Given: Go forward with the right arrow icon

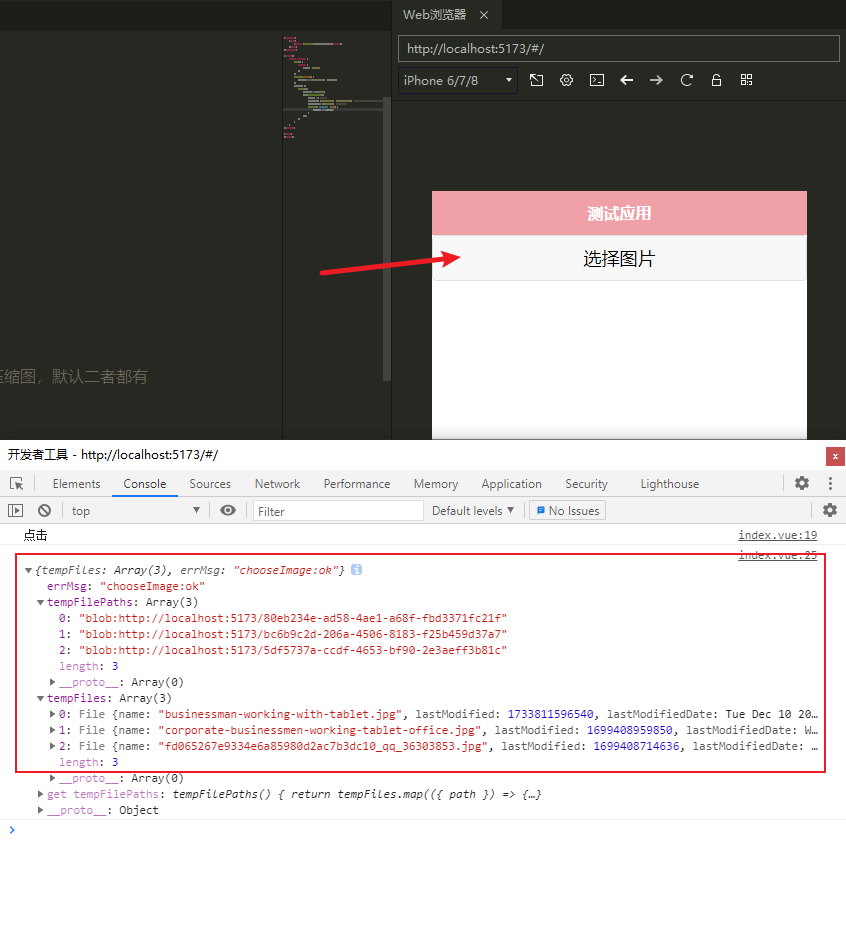Looking at the screenshot, I should [656, 80].
